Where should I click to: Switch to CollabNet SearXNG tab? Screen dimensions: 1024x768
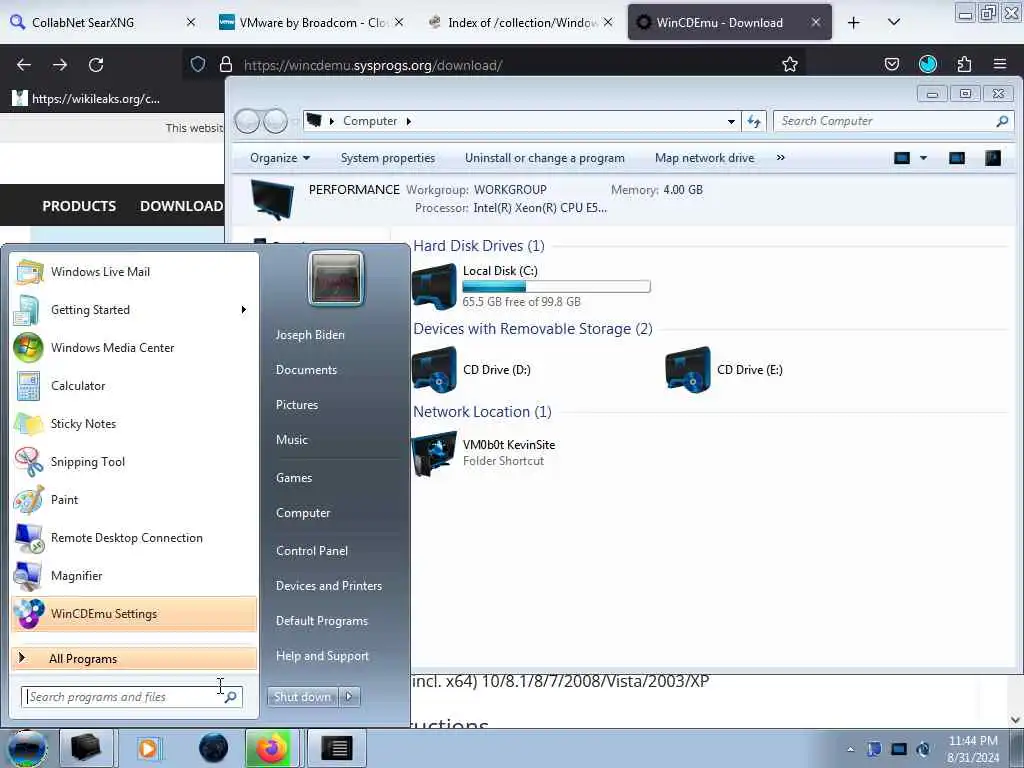[103, 22]
